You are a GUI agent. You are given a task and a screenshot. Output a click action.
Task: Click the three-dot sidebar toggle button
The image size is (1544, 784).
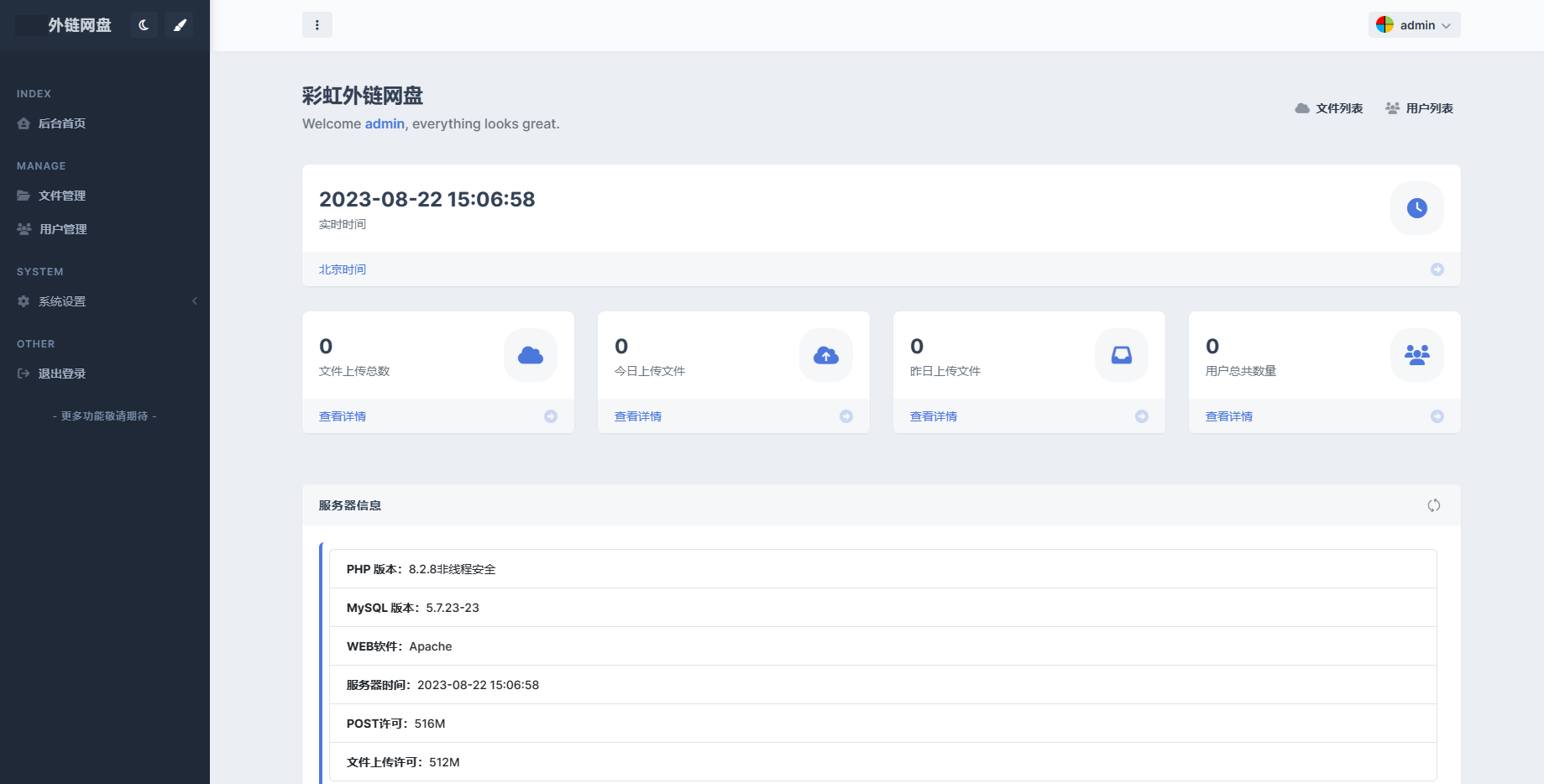tap(317, 25)
